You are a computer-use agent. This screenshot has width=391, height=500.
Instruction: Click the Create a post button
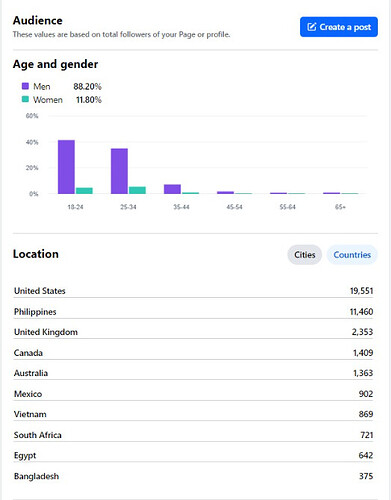click(339, 27)
